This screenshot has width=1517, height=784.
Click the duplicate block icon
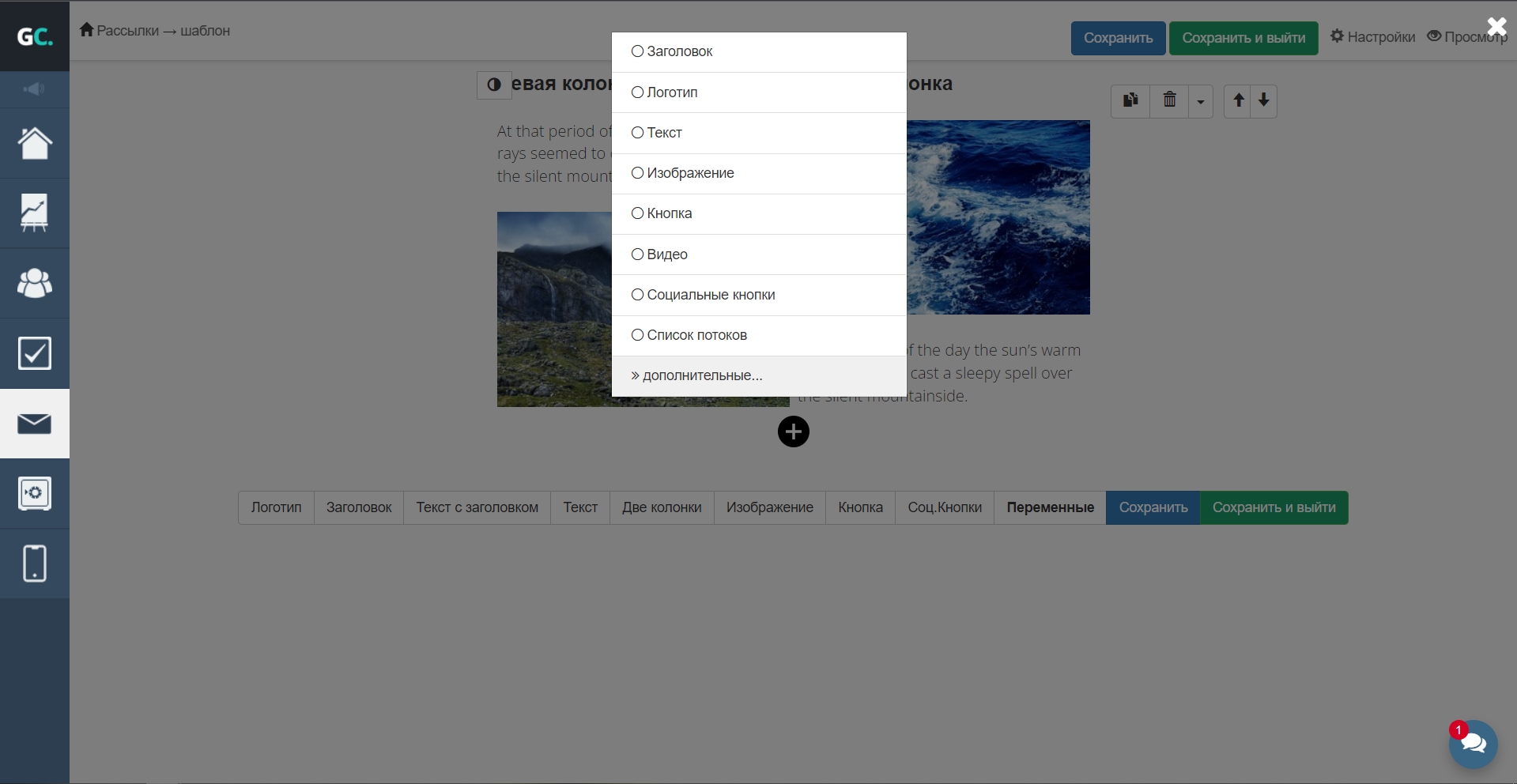tap(1130, 100)
